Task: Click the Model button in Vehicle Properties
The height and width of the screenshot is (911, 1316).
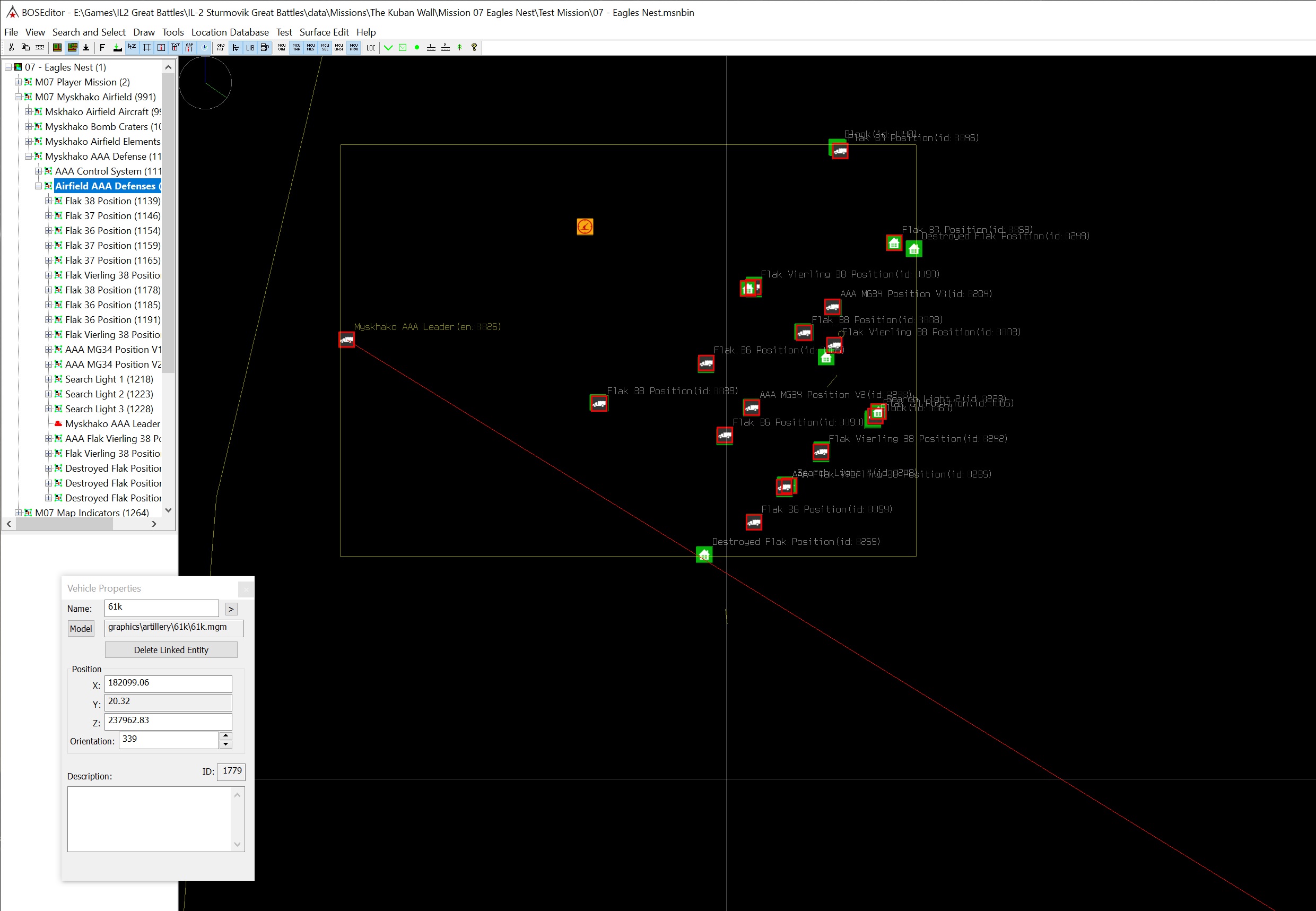Action: pos(81,628)
